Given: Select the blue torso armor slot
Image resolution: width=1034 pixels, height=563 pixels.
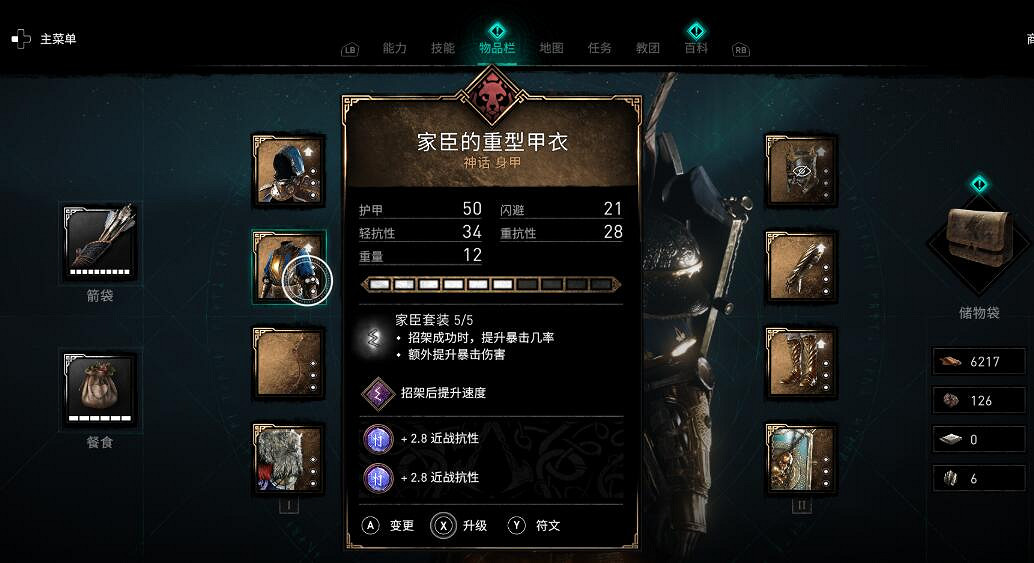Looking at the screenshot, I should point(289,267).
